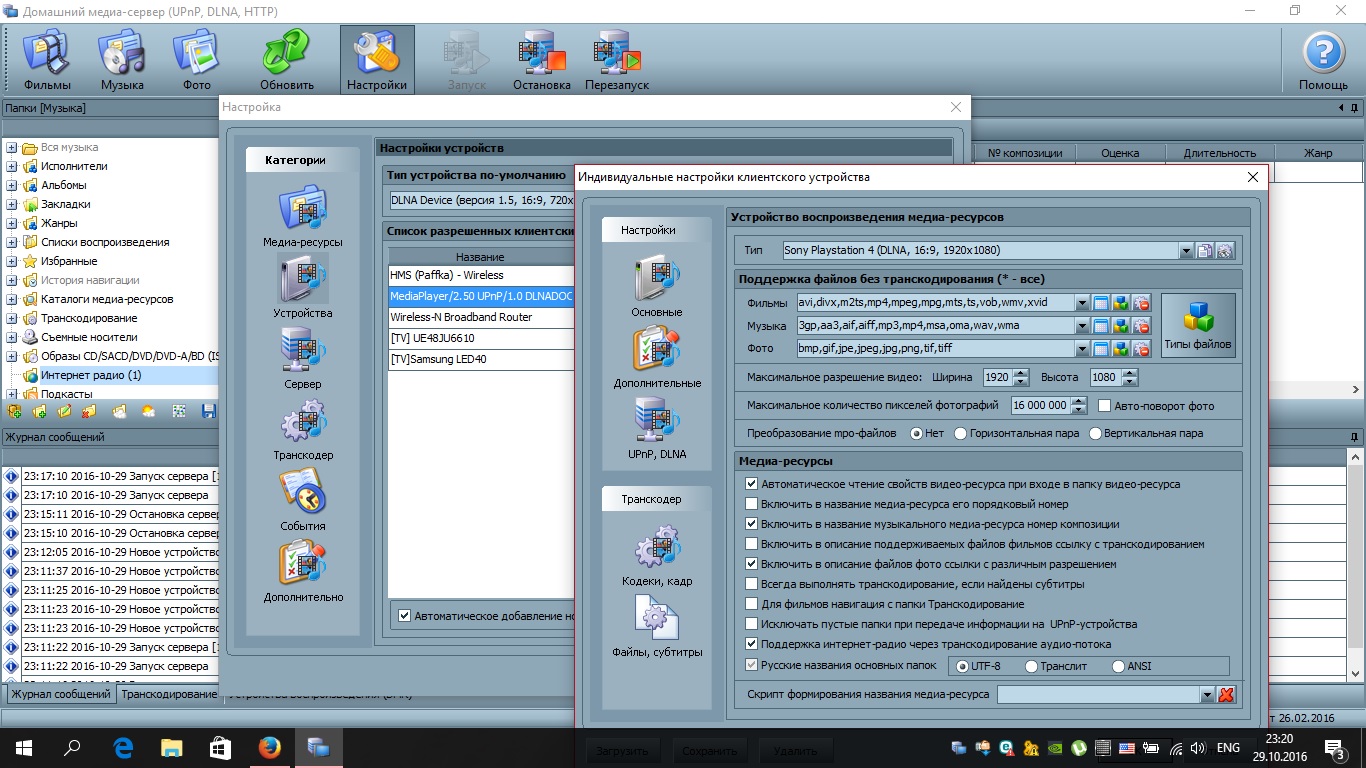Open the device Тип dropdown
The width and height of the screenshot is (1366, 768).
point(1186,251)
